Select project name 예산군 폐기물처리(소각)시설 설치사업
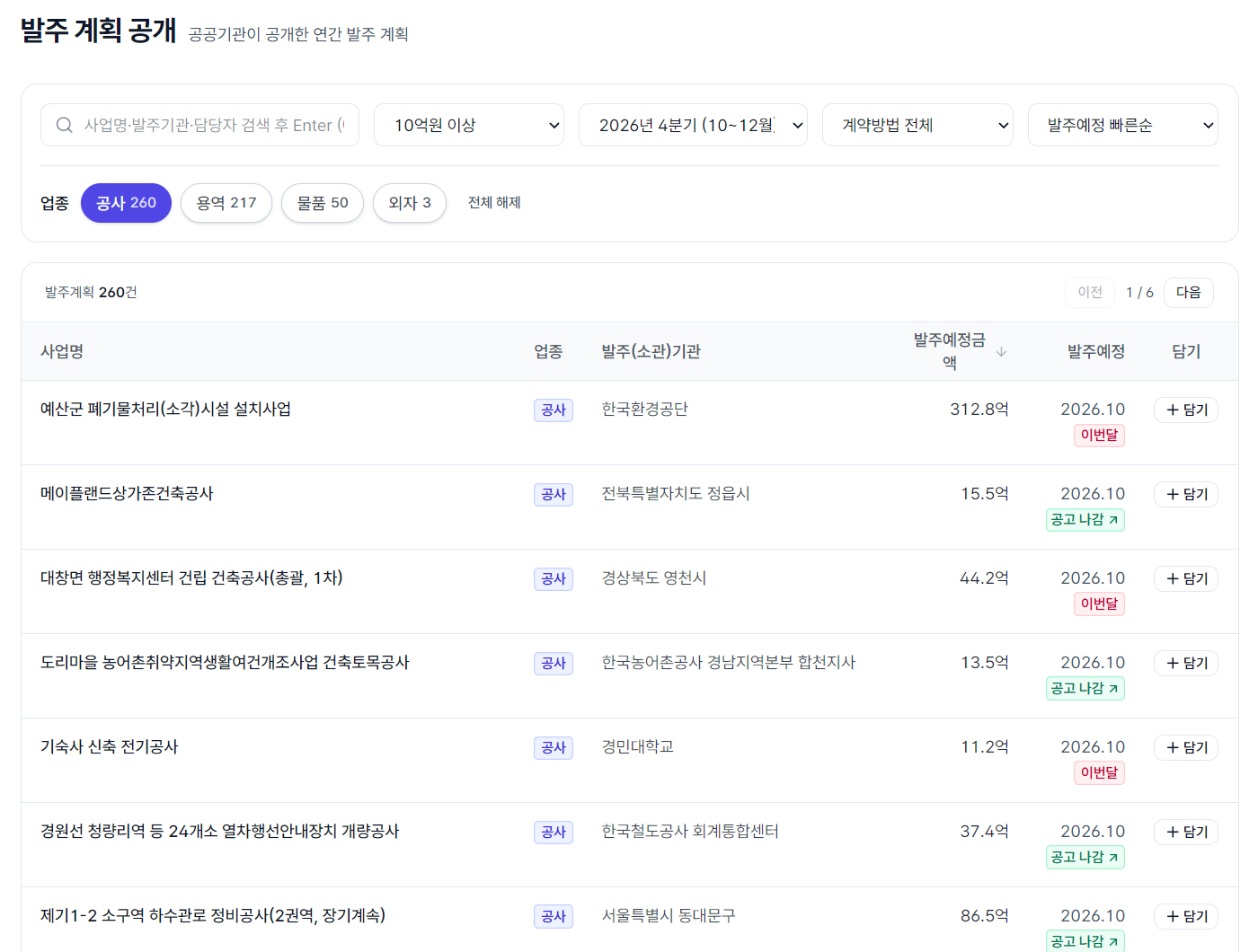This screenshot has height=952, width=1258. tap(165, 410)
